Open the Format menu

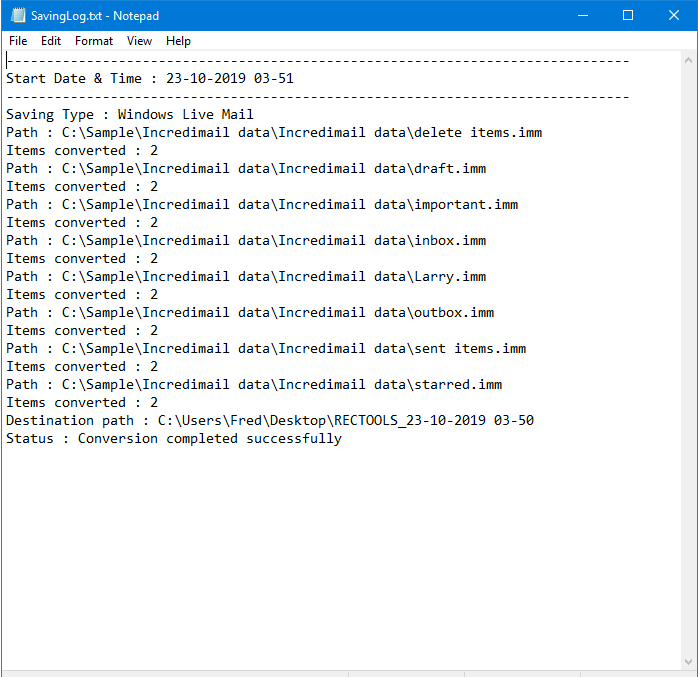[94, 41]
